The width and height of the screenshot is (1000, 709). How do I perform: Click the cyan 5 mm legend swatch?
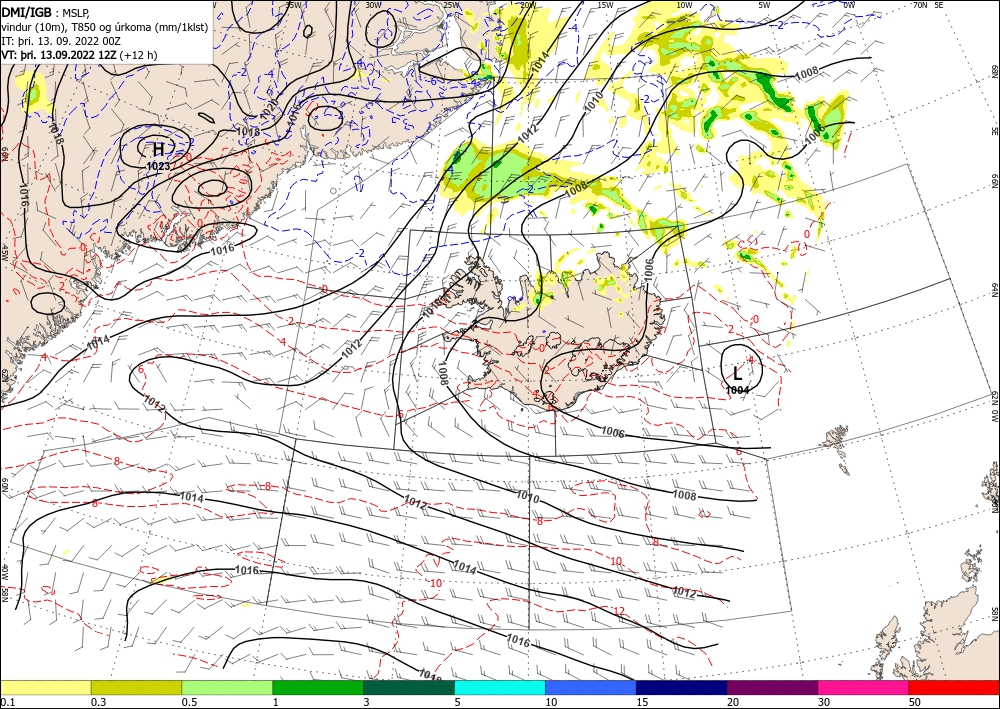click(x=500, y=687)
